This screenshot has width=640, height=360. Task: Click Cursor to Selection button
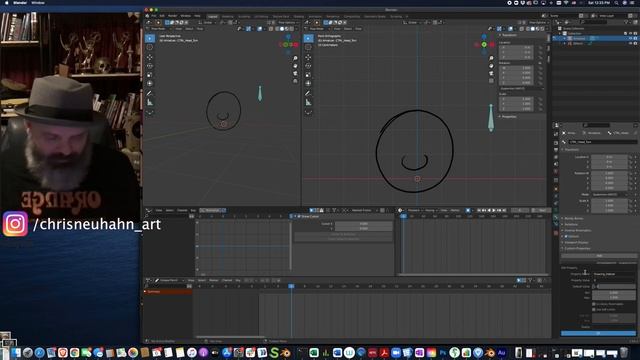pos(343,234)
